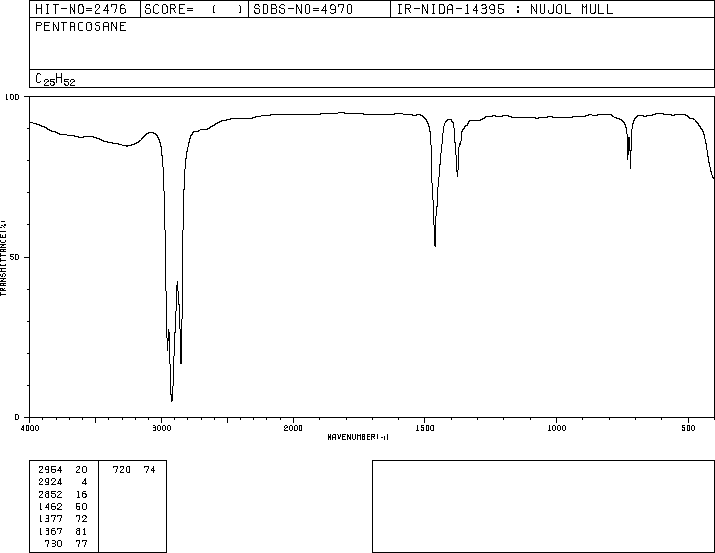Screen dimensions: 715x553
Task: Click the empty remarks box at bottom right
Action: click(x=543, y=506)
